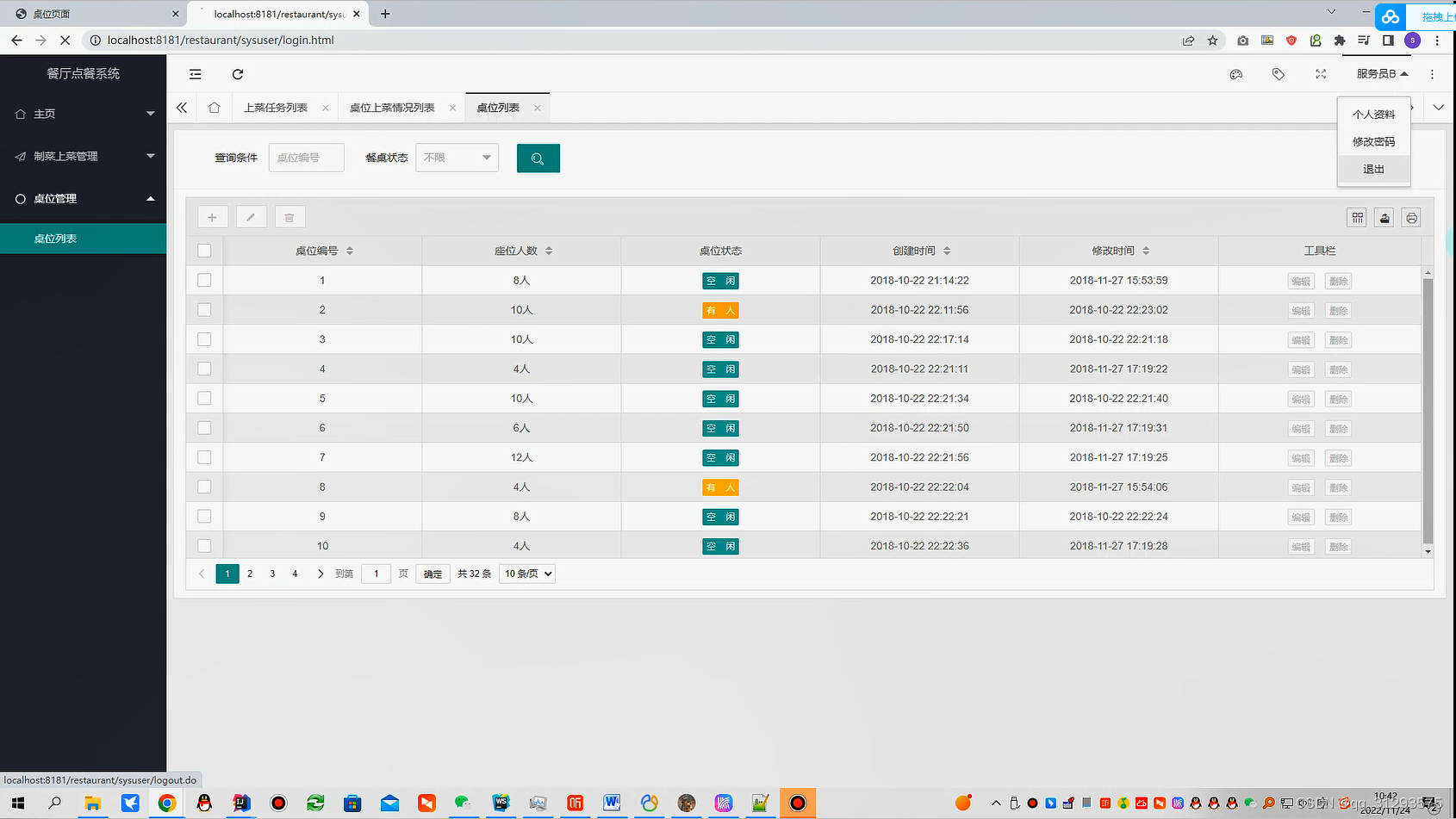Click the print table icon

(1411, 218)
